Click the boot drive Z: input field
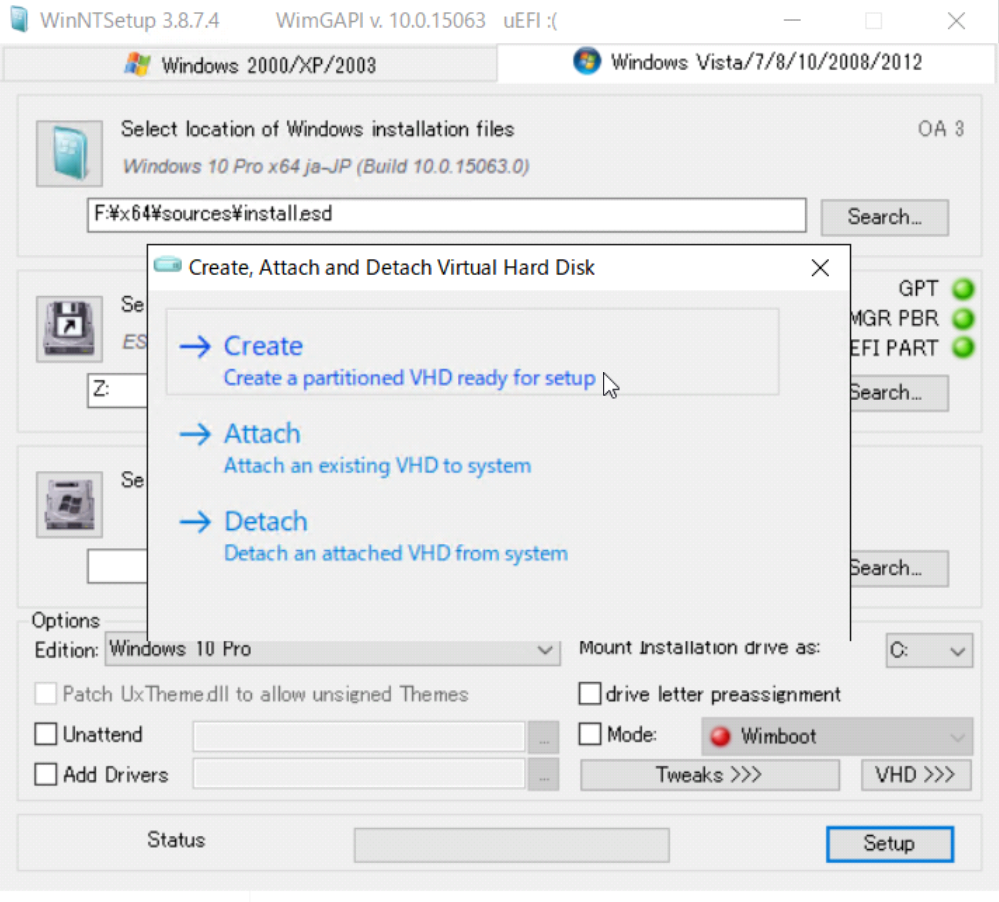The height and width of the screenshot is (902, 999). coord(118,390)
